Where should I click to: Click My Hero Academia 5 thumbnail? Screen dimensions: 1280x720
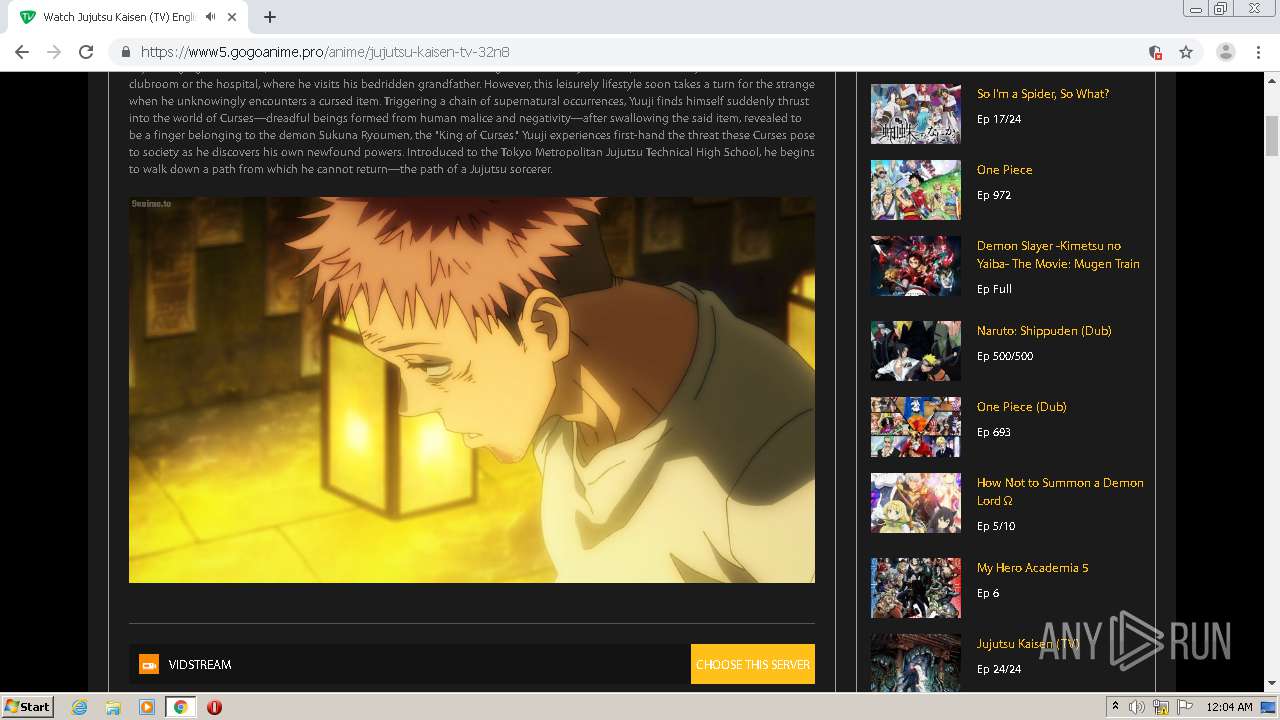tap(916, 588)
